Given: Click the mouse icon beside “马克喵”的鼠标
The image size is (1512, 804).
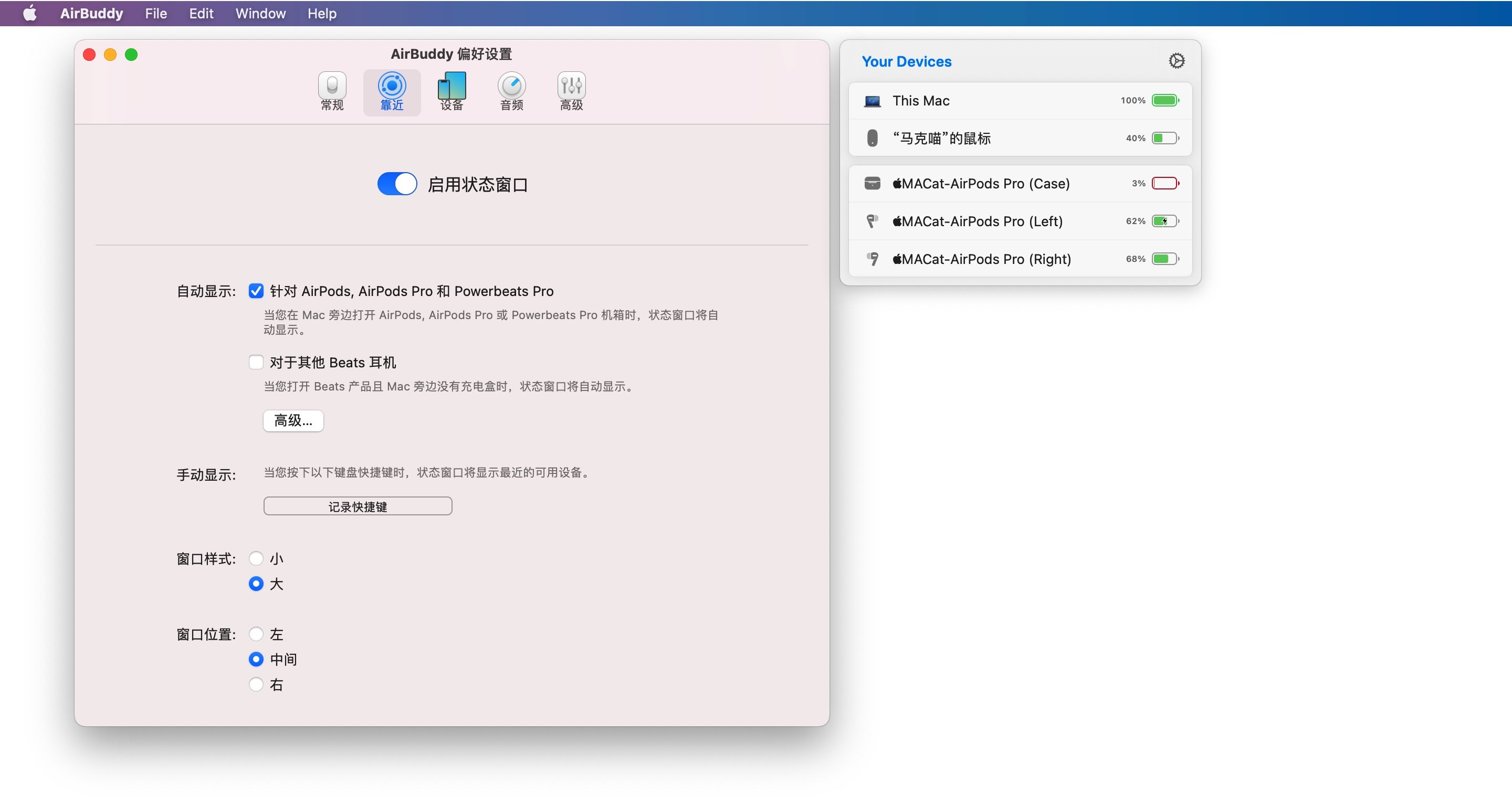Looking at the screenshot, I should [872, 139].
